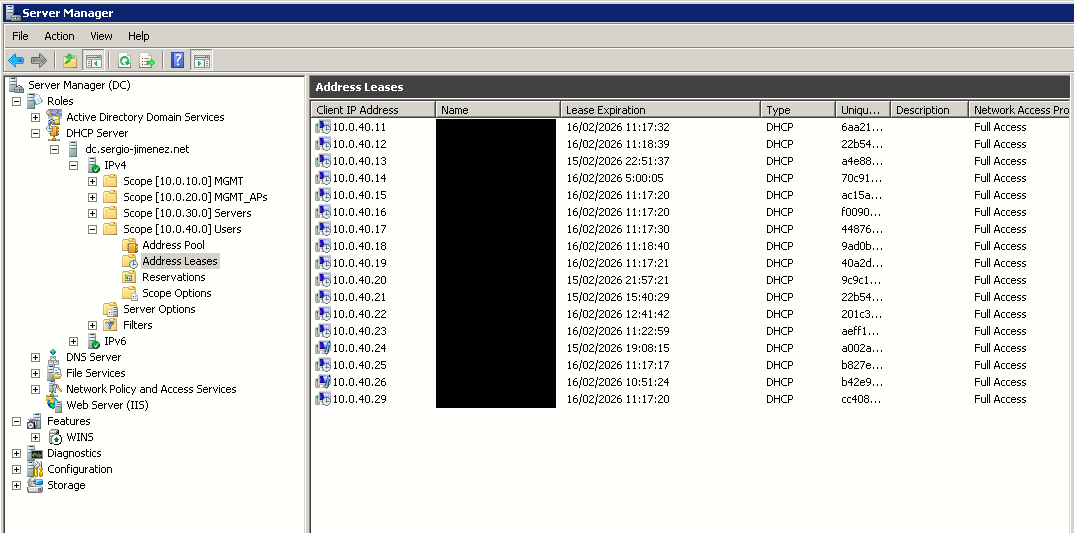Click the Up One Level folder icon
Image resolution: width=1074 pixels, height=533 pixels.
tap(70, 61)
